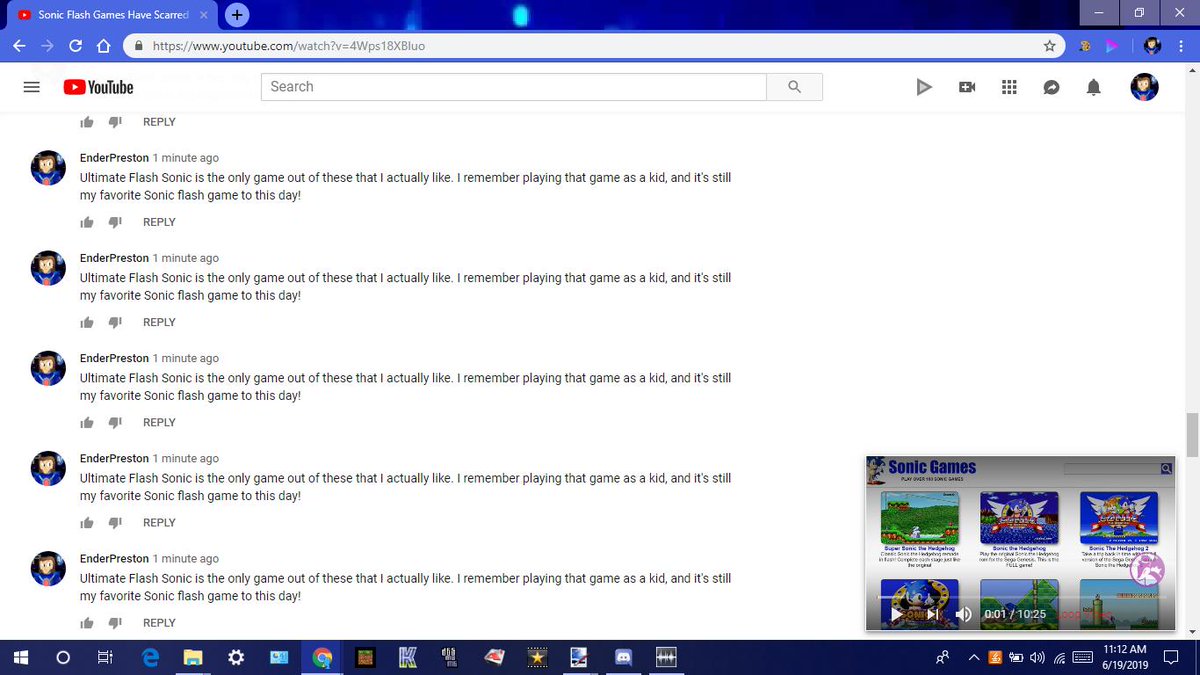Reload the page
1200x675 pixels.
(75, 46)
